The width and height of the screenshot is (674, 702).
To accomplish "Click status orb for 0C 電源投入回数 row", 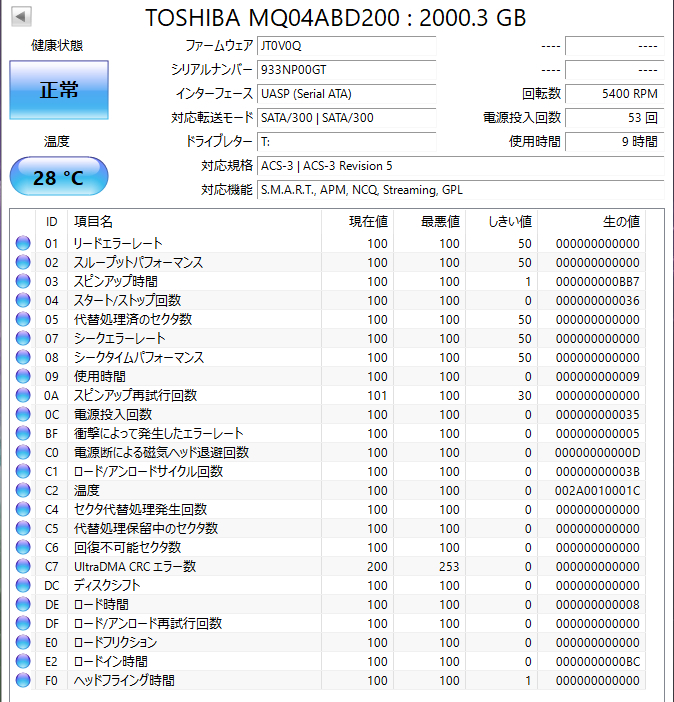I will coord(23,415).
